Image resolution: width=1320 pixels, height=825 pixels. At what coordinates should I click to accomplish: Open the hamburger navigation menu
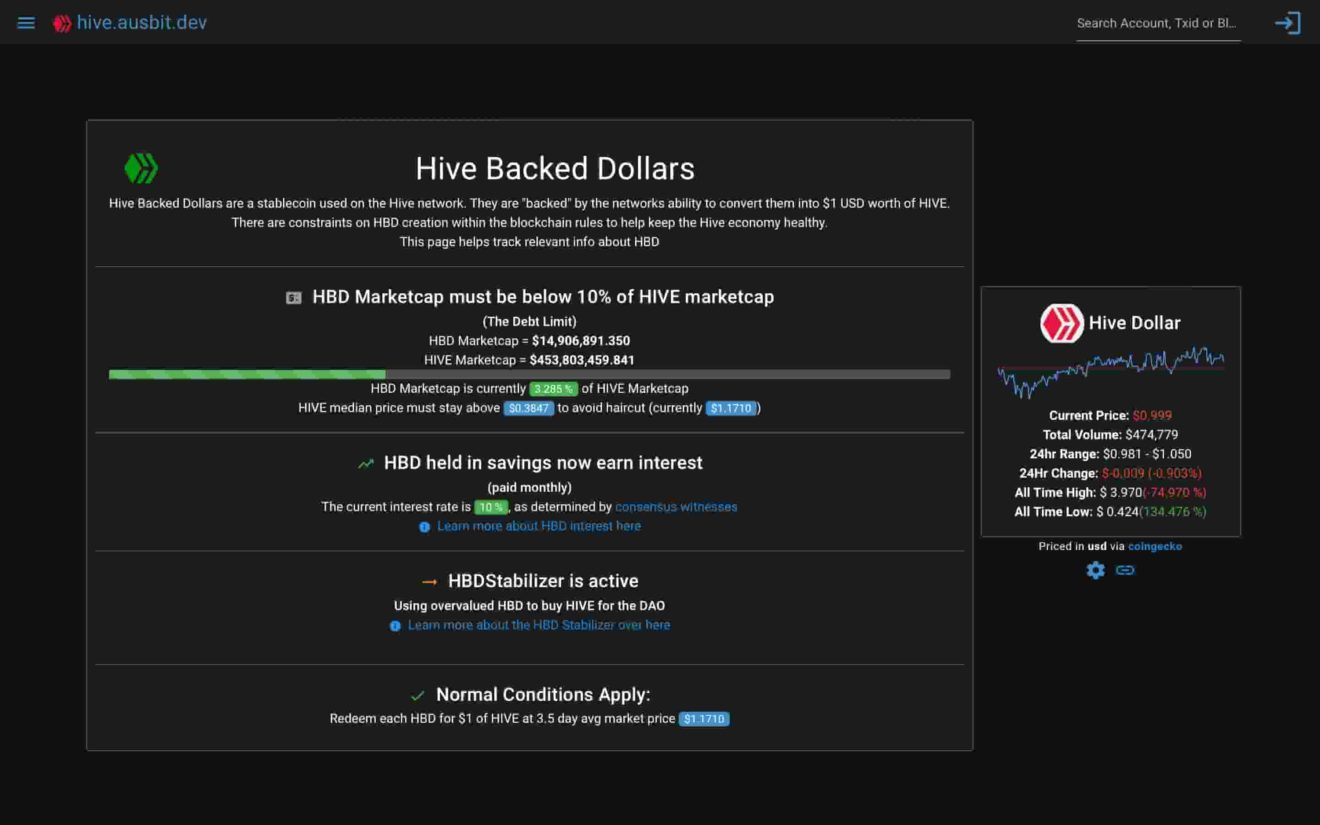[x=25, y=22]
